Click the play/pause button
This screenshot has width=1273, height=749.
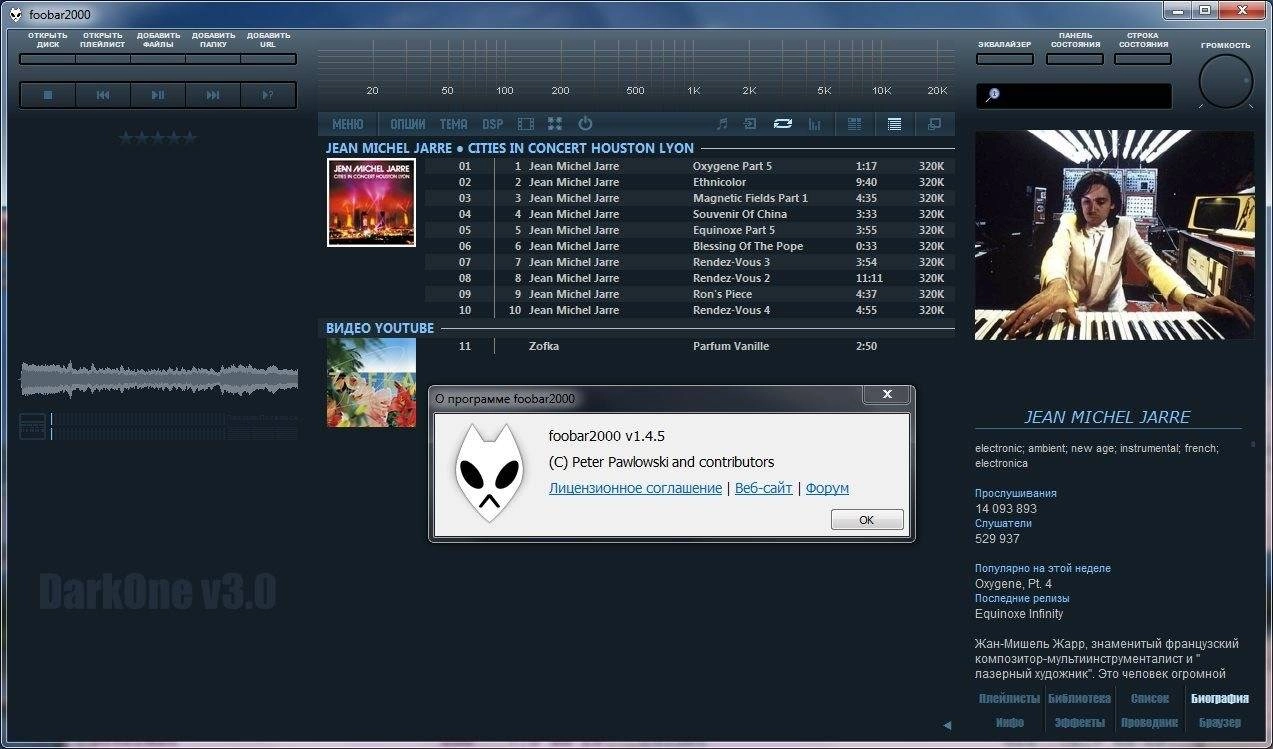click(157, 95)
